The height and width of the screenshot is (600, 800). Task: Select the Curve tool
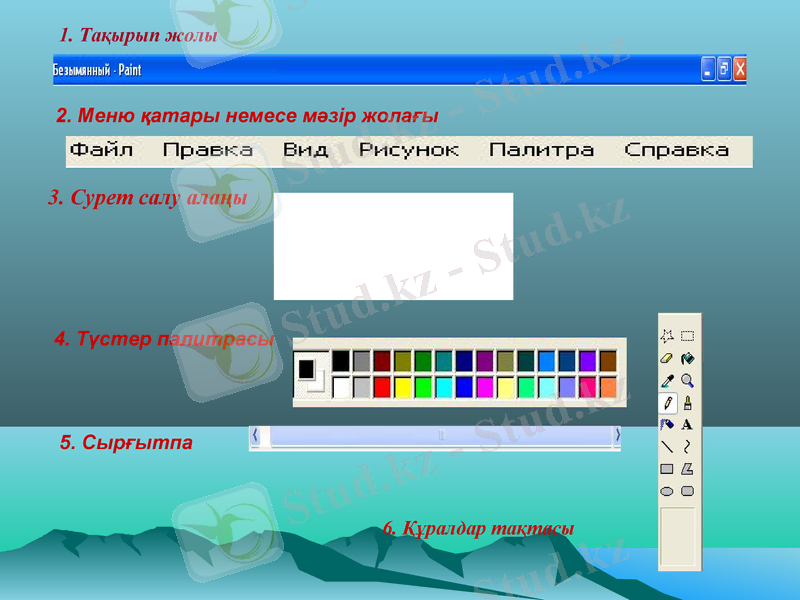click(689, 445)
